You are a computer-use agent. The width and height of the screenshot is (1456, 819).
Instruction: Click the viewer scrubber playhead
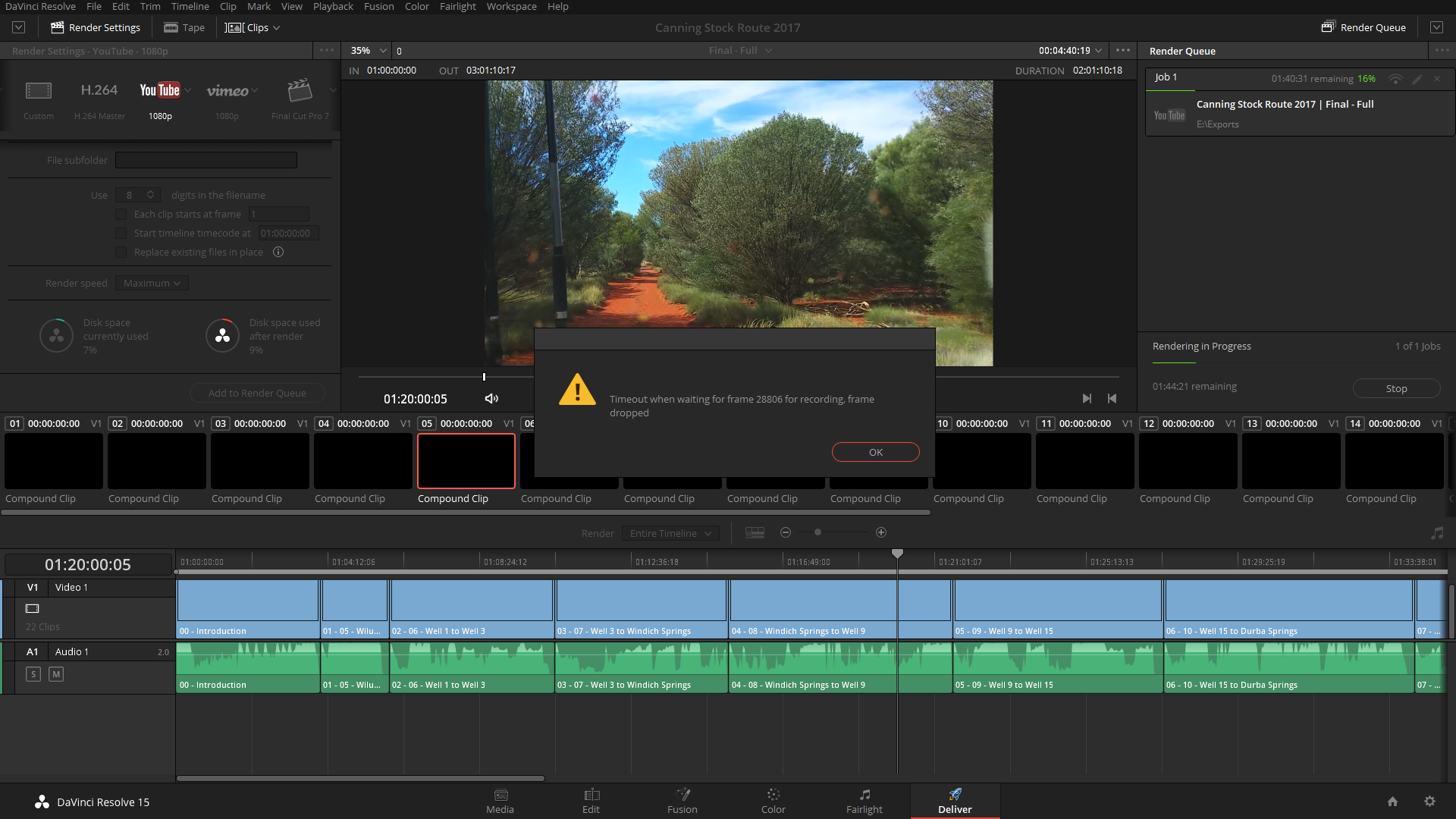(484, 377)
